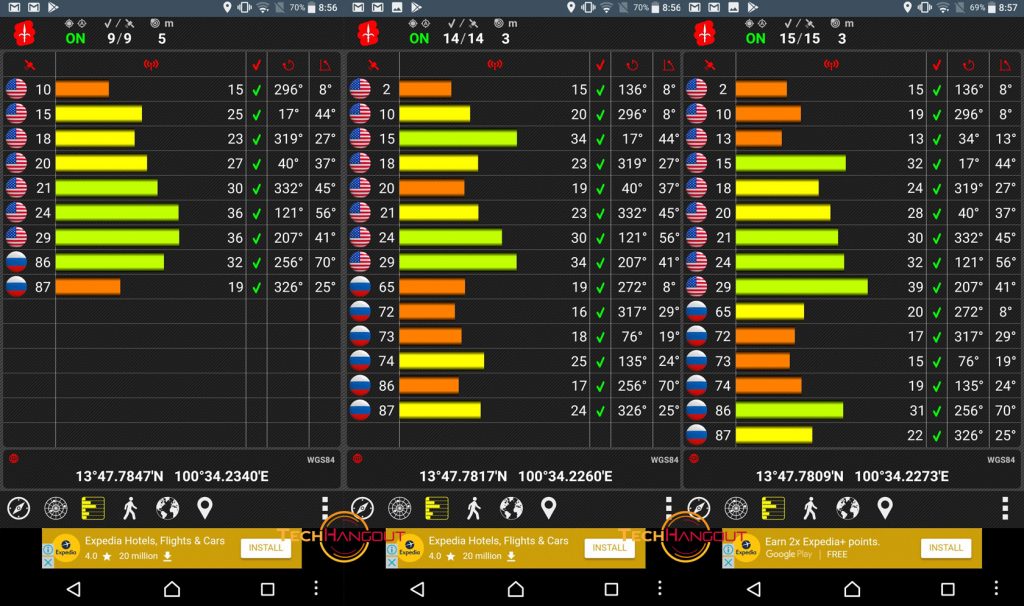Open sky radar view on the 15/15 screen
The width and height of the screenshot is (1024, 606).
click(x=735, y=508)
